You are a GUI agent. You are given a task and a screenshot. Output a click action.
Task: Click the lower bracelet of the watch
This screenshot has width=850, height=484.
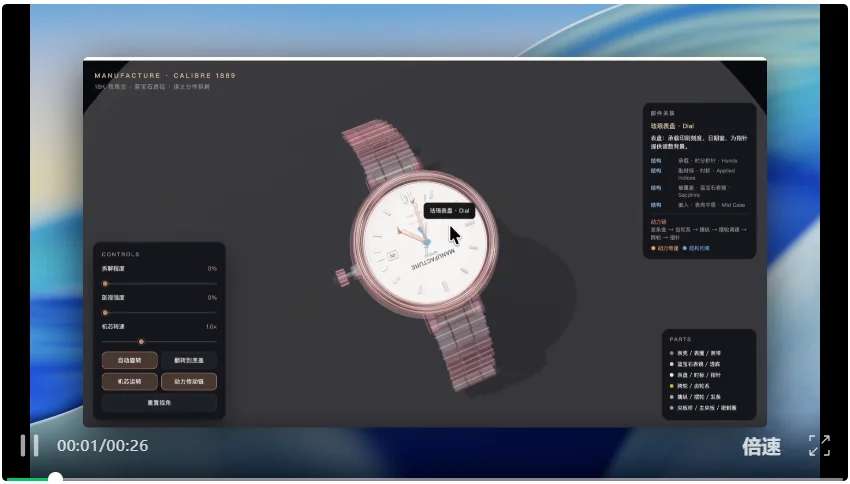click(462, 347)
